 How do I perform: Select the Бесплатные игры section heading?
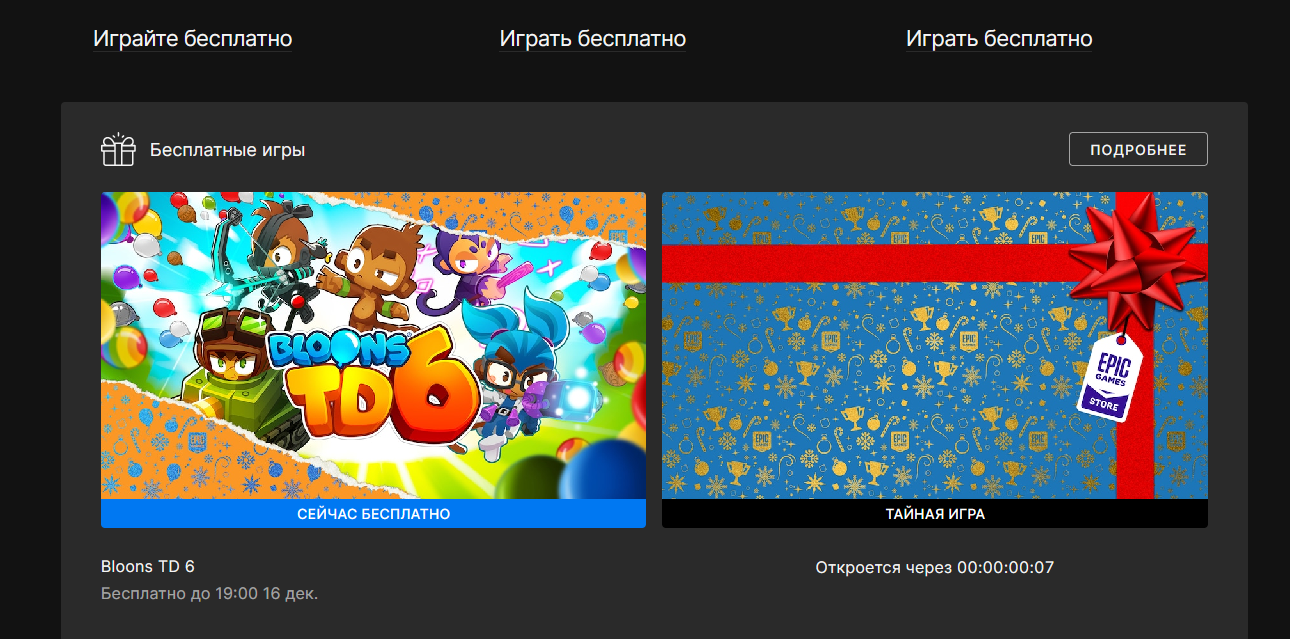point(227,150)
